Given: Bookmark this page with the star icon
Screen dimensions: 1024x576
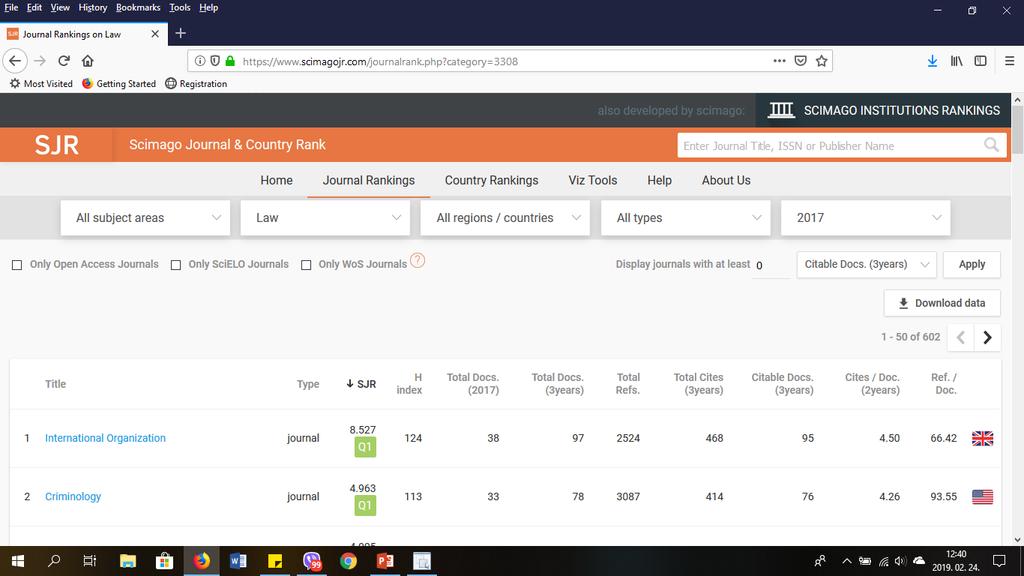Looking at the screenshot, I should tap(822, 61).
